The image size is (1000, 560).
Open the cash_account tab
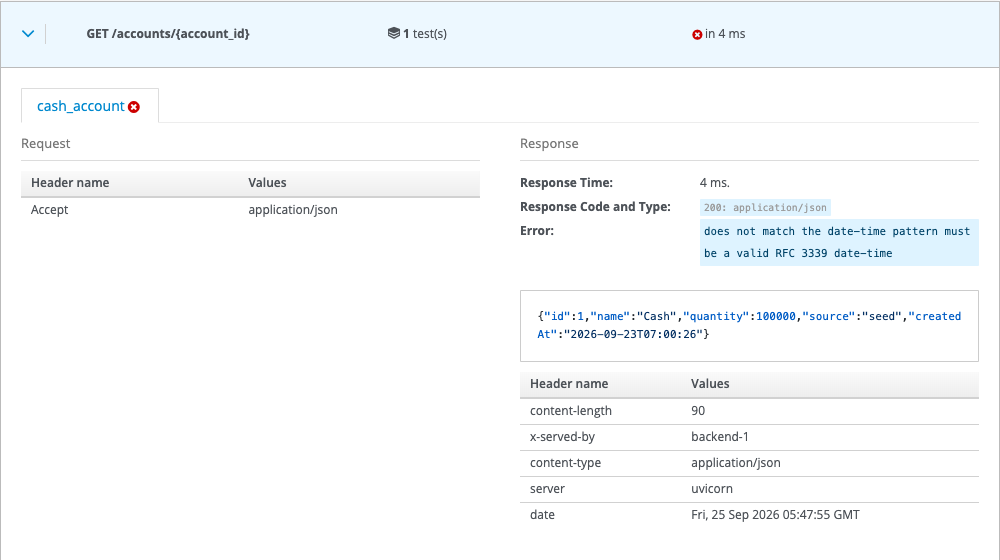(x=89, y=106)
